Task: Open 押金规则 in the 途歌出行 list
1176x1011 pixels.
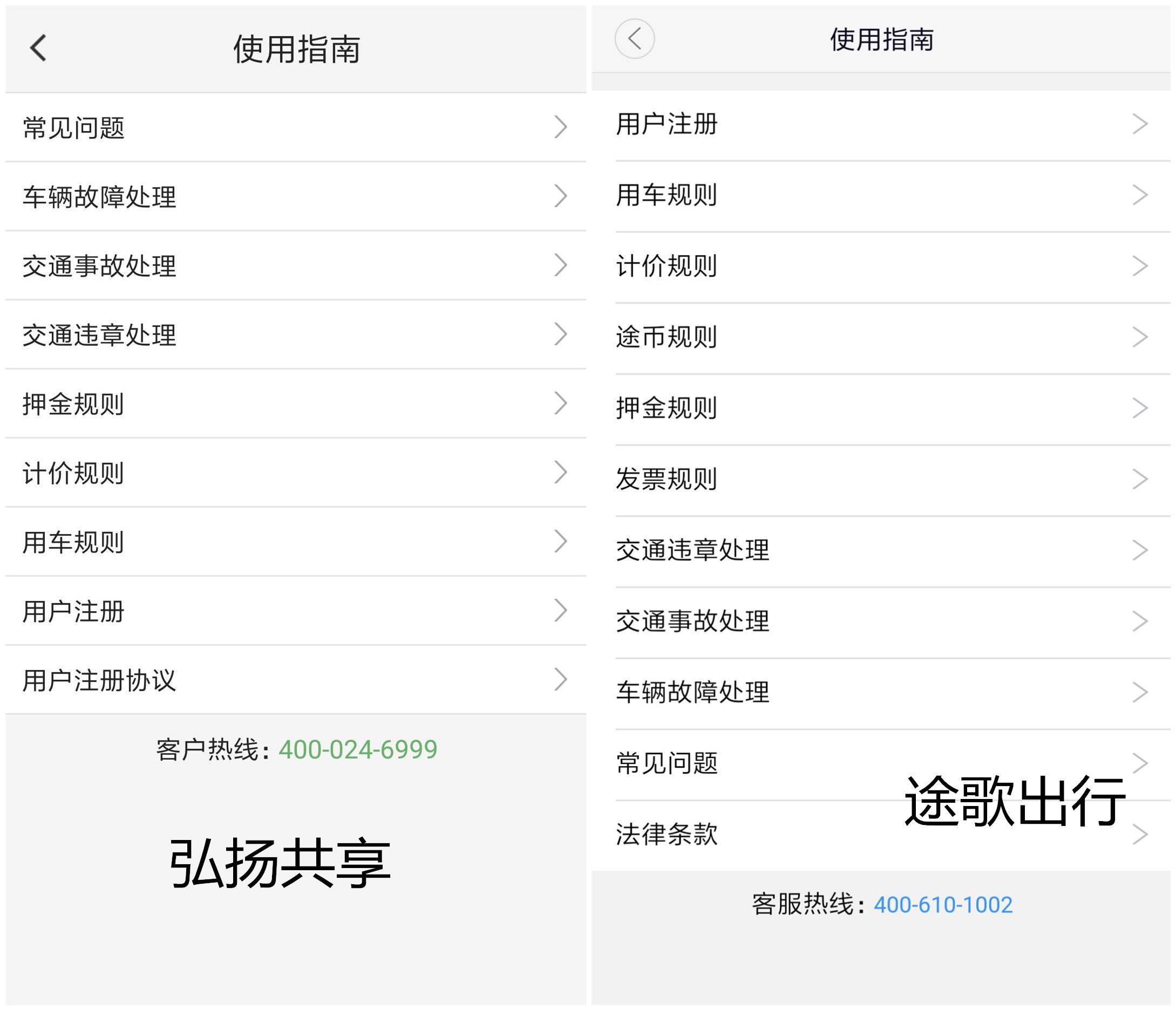Action: pos(881,408)
